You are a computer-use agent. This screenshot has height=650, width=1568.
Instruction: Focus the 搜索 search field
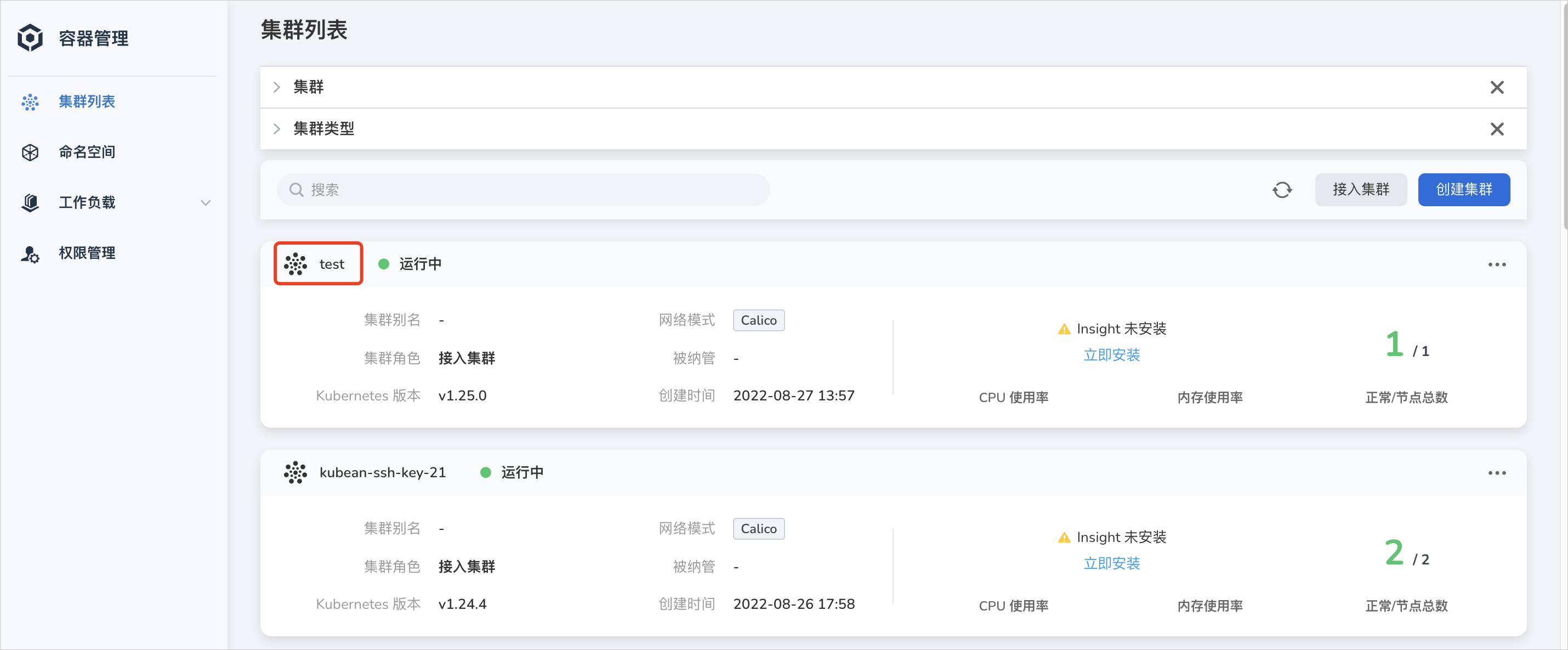524,190
